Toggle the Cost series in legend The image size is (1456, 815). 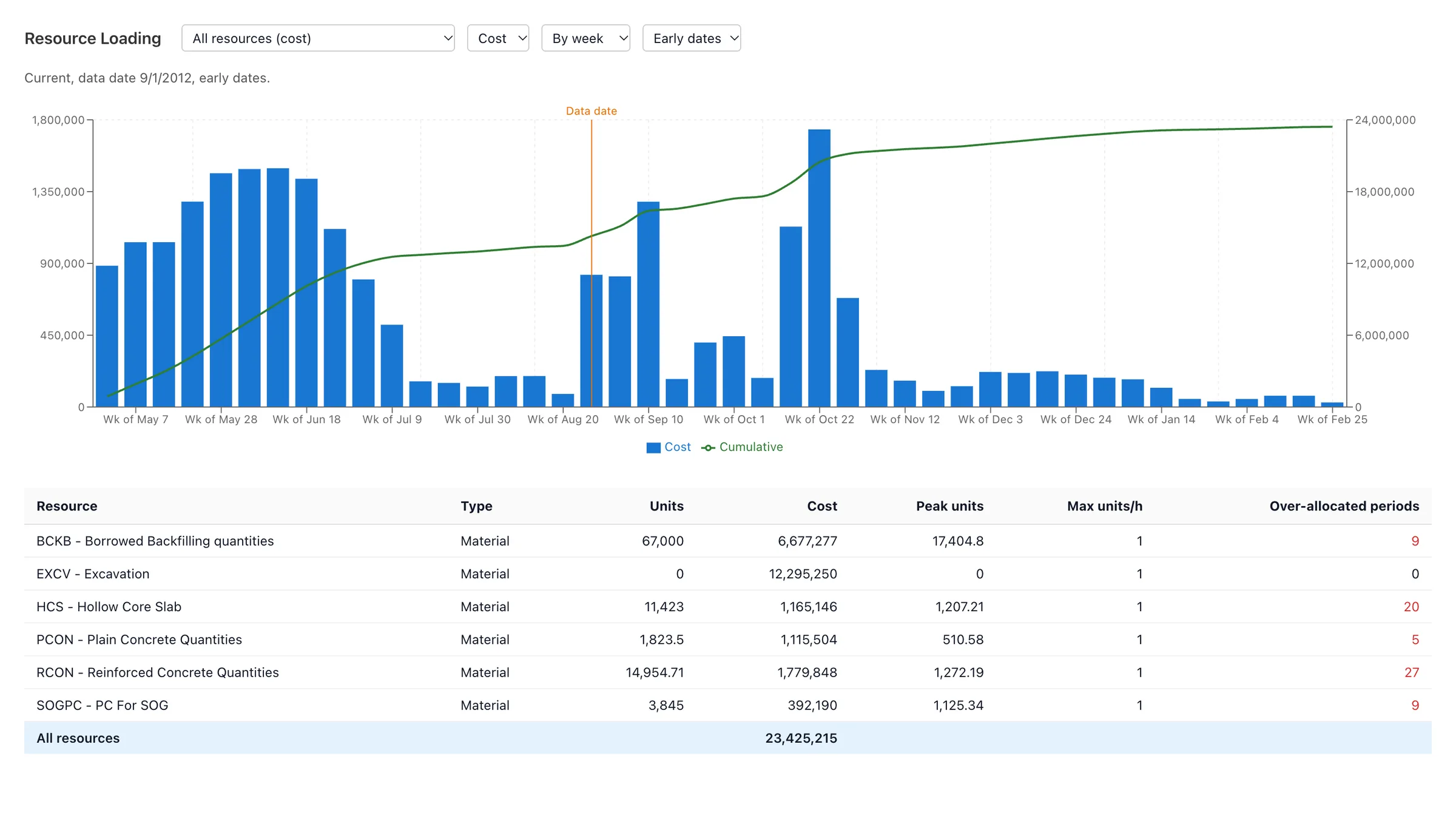(x=669, y=447)
